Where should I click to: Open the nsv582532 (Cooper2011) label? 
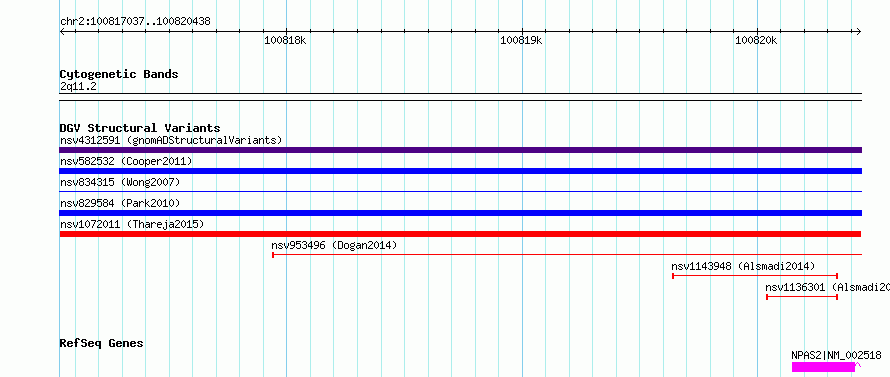tap(126, 161)
